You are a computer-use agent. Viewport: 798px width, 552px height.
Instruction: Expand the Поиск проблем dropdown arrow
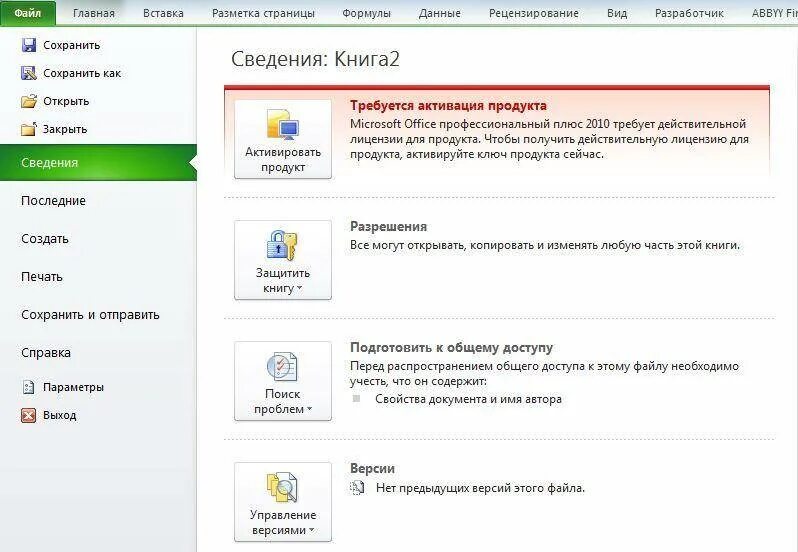pos(309,409)
